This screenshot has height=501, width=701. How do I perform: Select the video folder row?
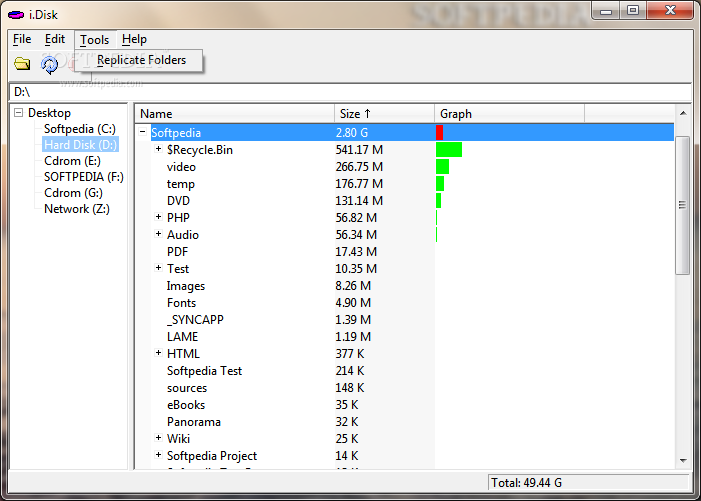coord(405,167)
